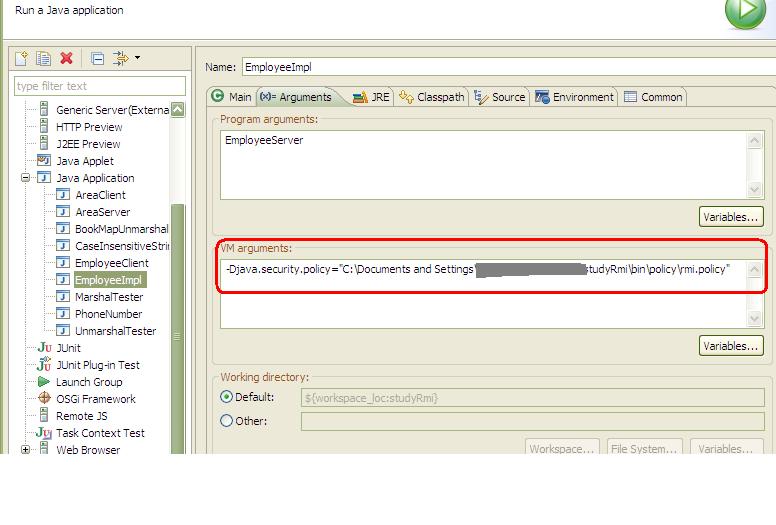This screenshot has width=776, height=525.
Task: Select JUnit in the configuration tree
Action: point(68,348)
